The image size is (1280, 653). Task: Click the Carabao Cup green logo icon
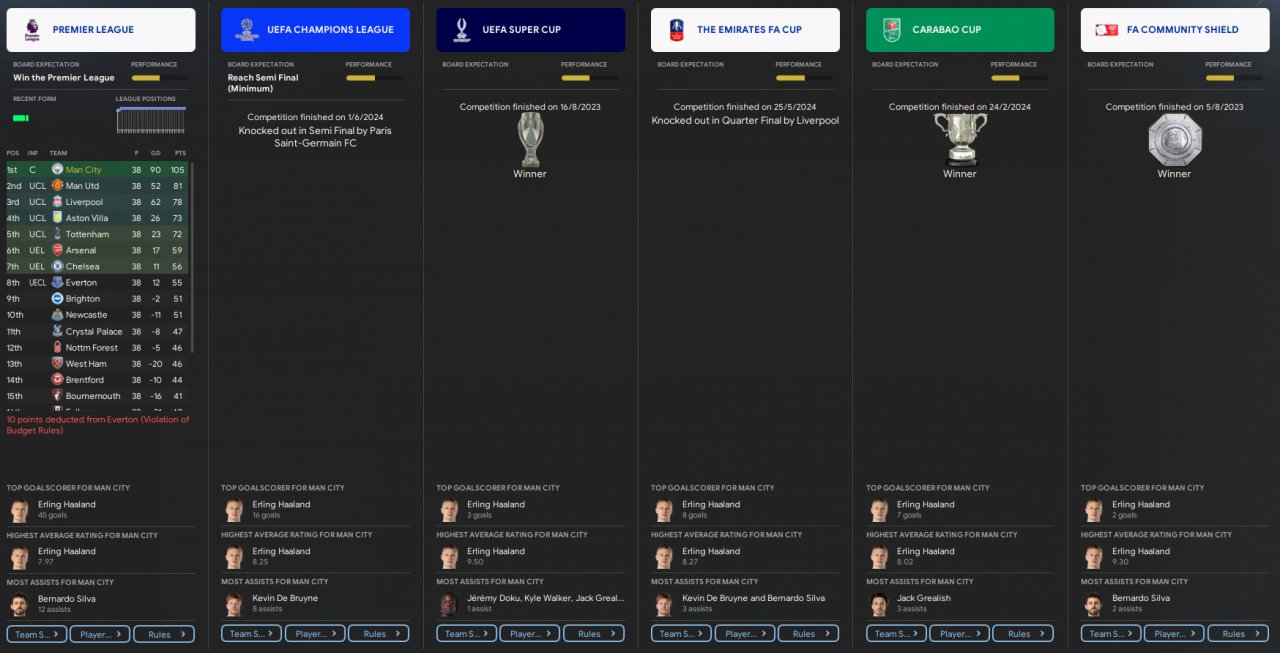pyautogui.click(x=891, y=30)
